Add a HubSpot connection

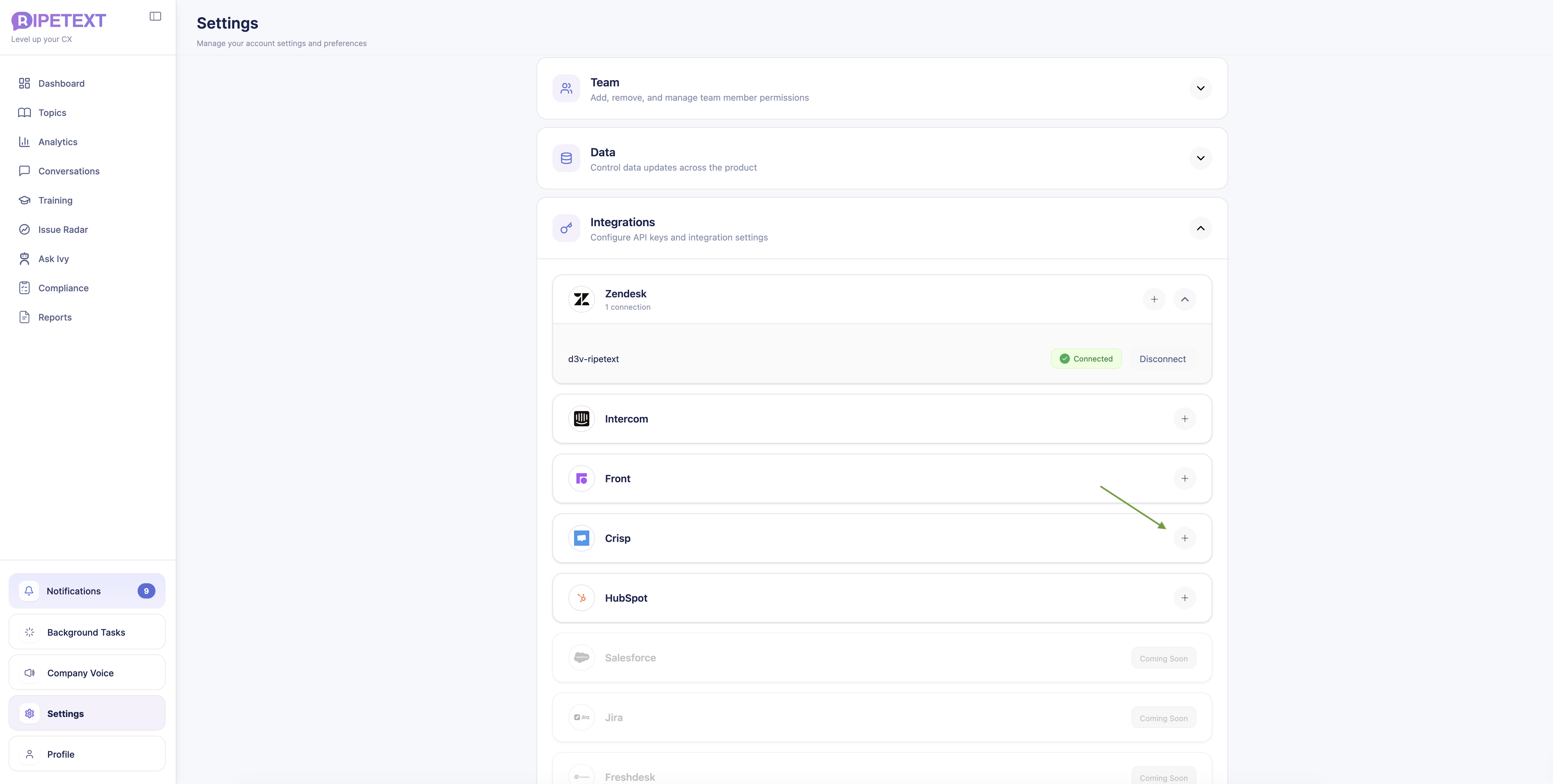(x=1185, y=598)
